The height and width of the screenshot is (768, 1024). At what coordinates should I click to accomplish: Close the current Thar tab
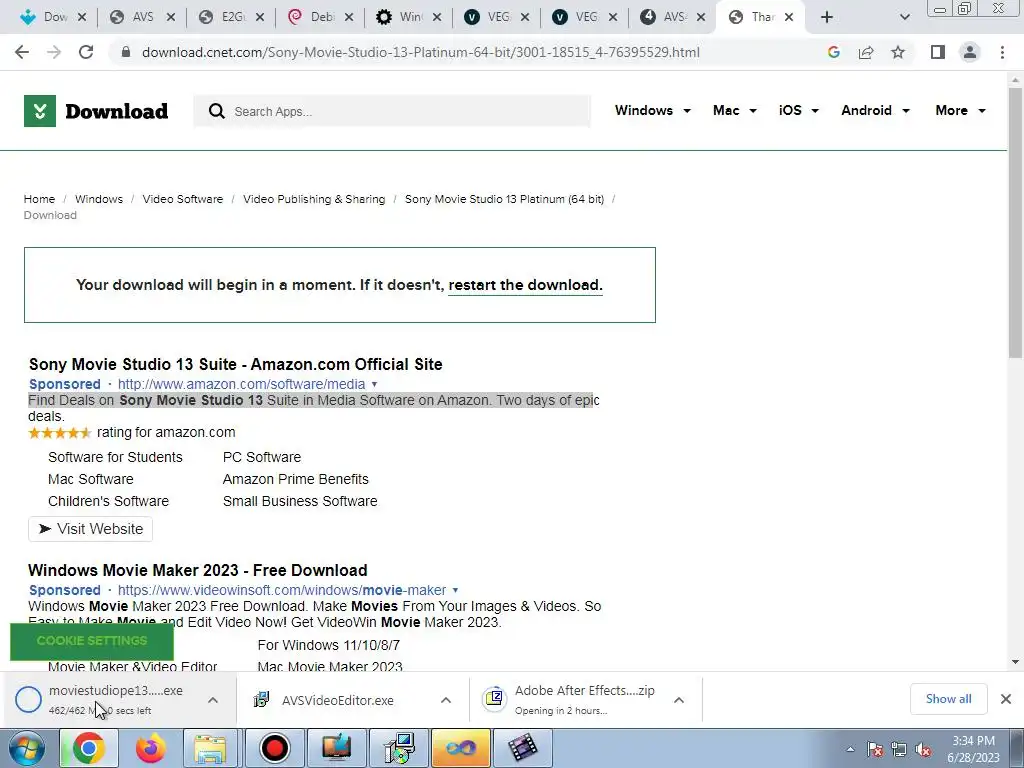pos(789,17)
